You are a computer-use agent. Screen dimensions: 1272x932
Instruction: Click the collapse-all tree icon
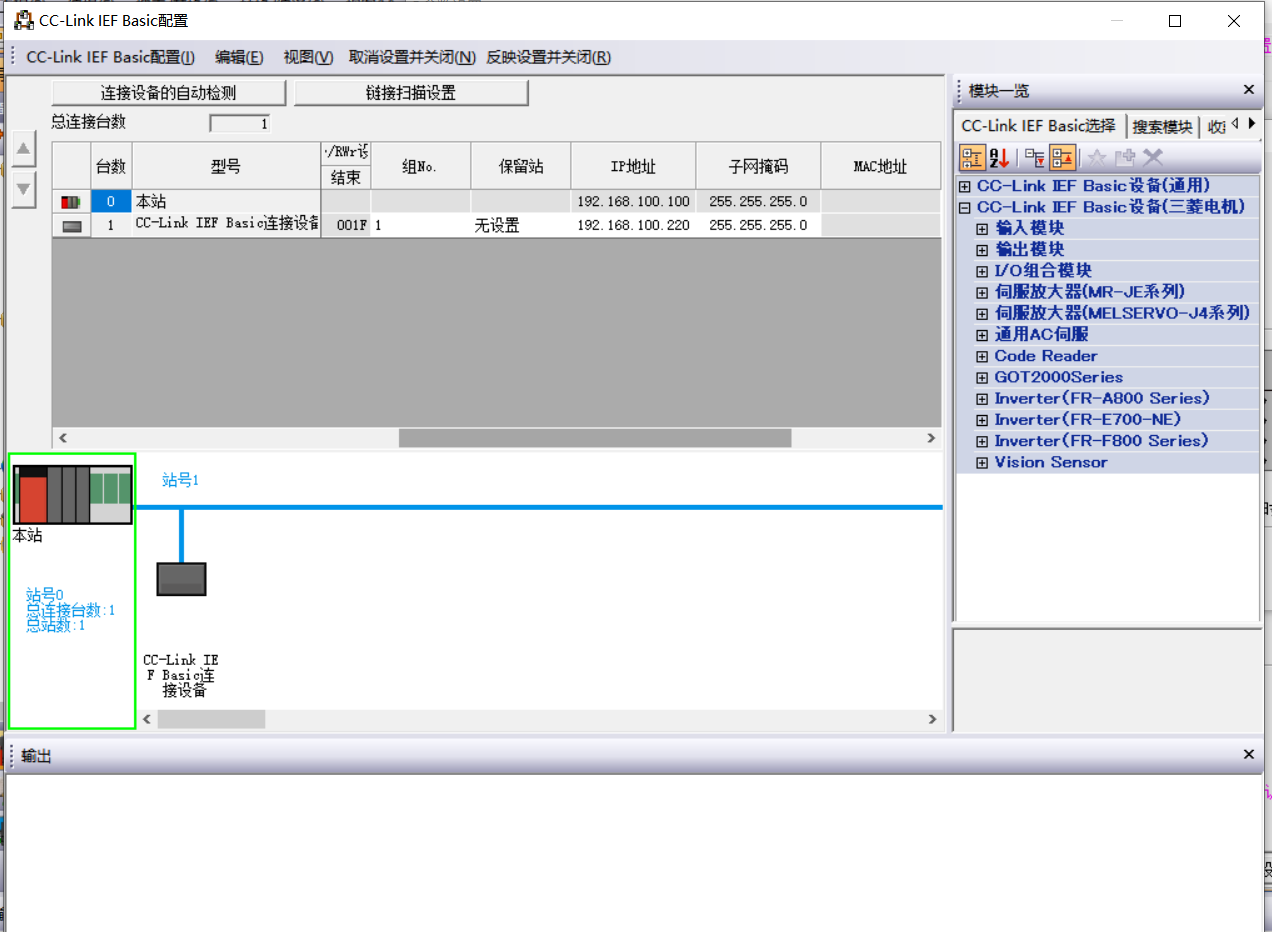click(x=1062, y=157)
